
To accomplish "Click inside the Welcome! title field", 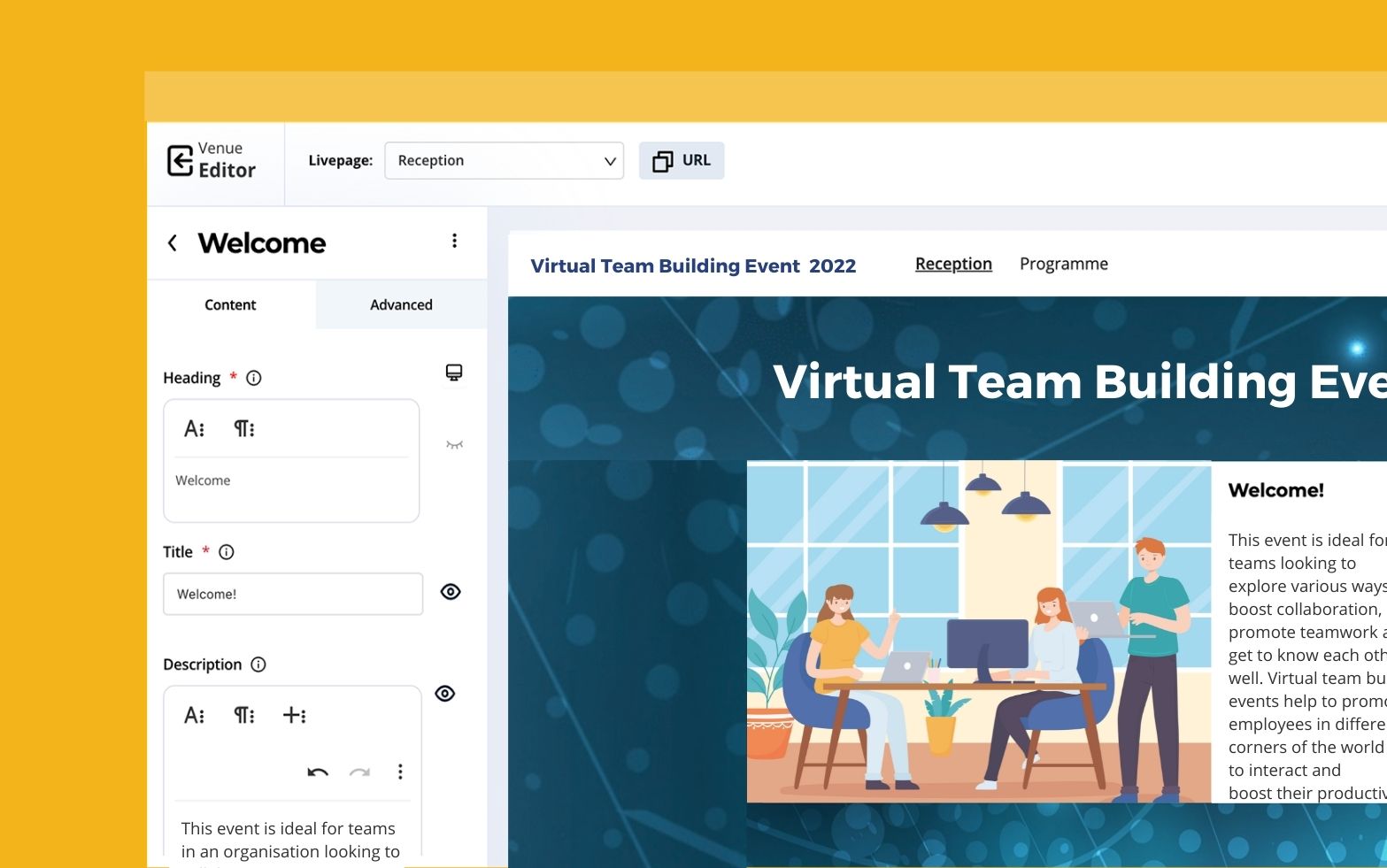I will [x=293, y=594].
